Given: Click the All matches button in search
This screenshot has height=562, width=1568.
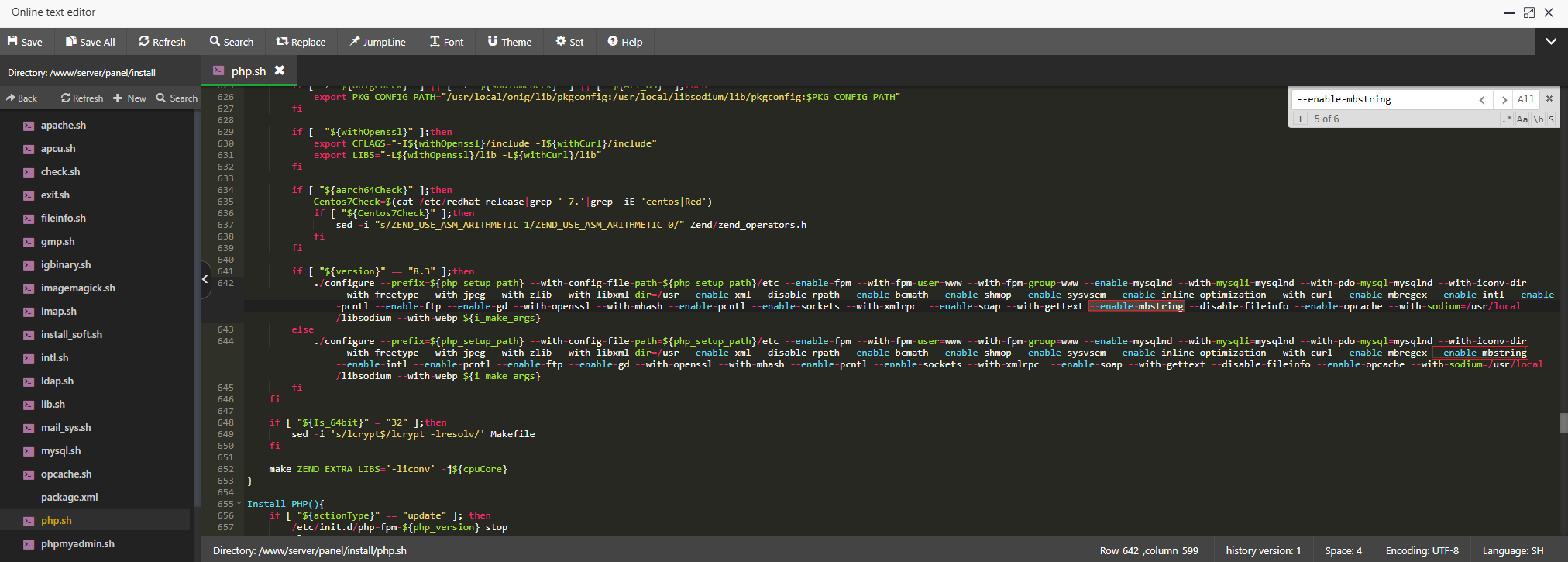Looking at the screenshot, I should [1525, 99].
